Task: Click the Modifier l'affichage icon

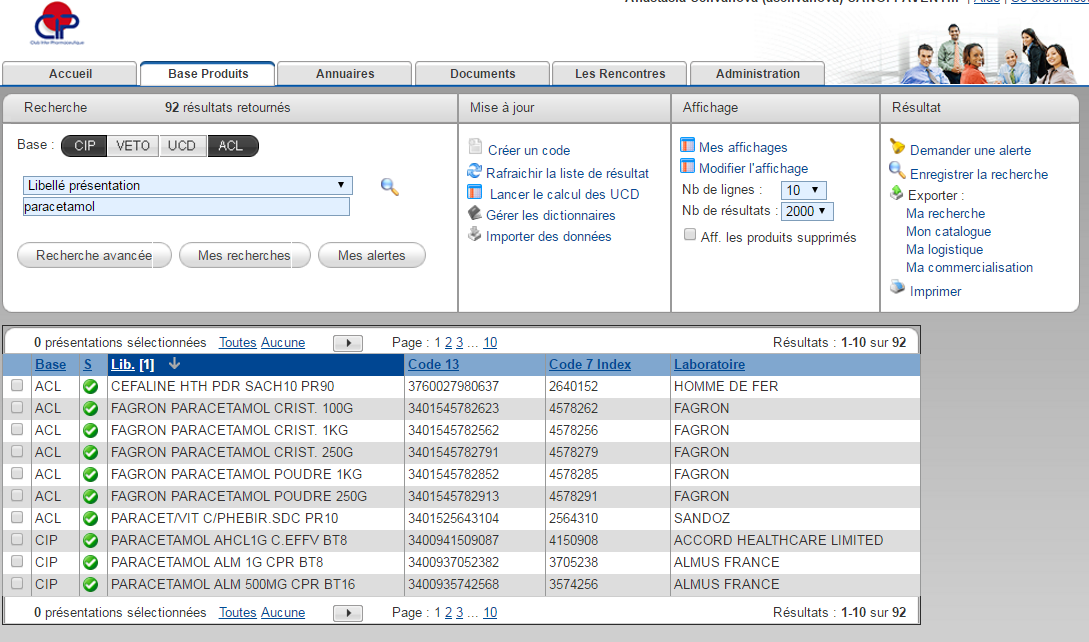Action: pyautogui.click(x=688, y=166)
